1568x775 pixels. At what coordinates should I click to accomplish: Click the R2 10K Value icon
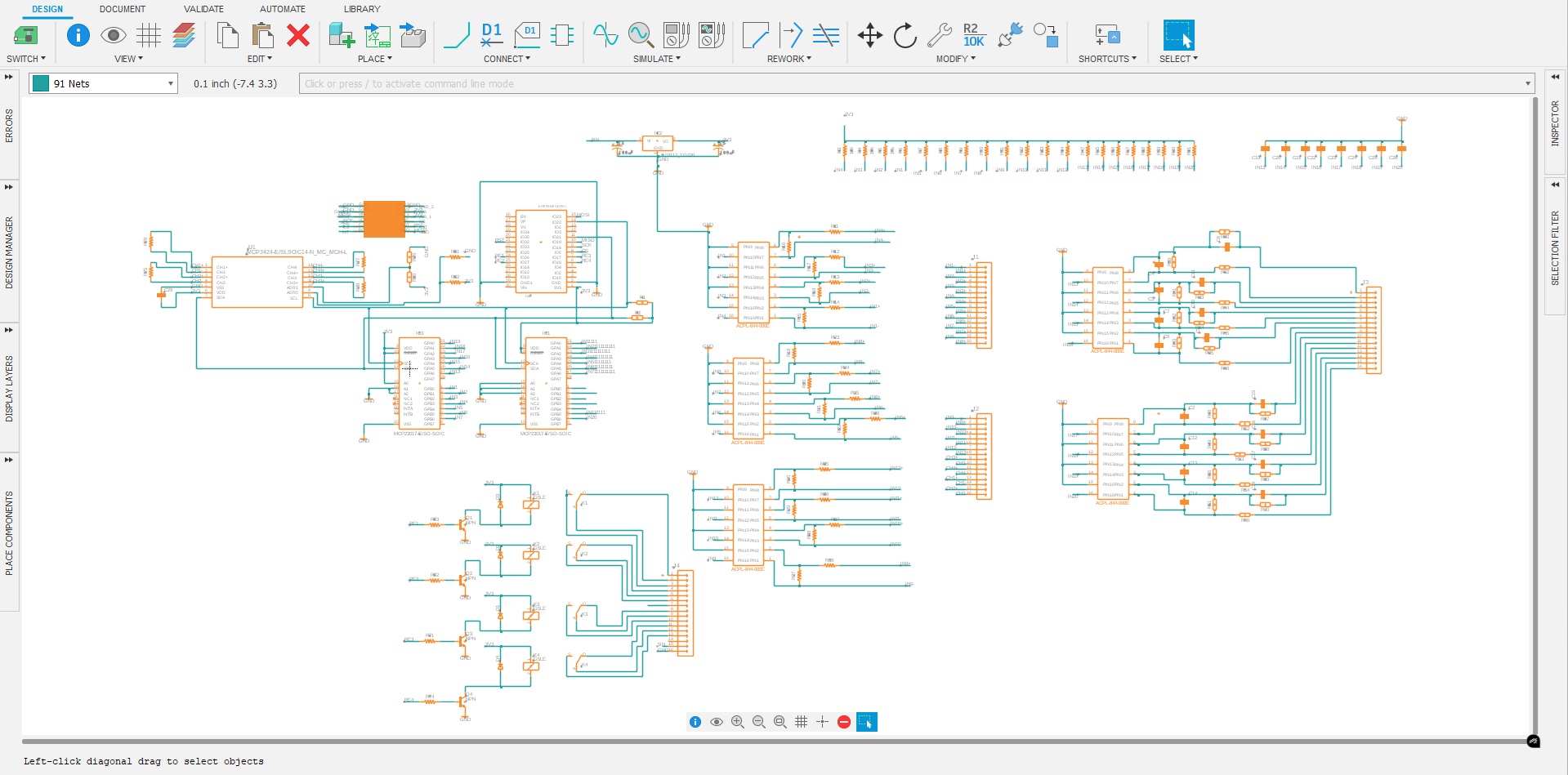coord(973,35)
